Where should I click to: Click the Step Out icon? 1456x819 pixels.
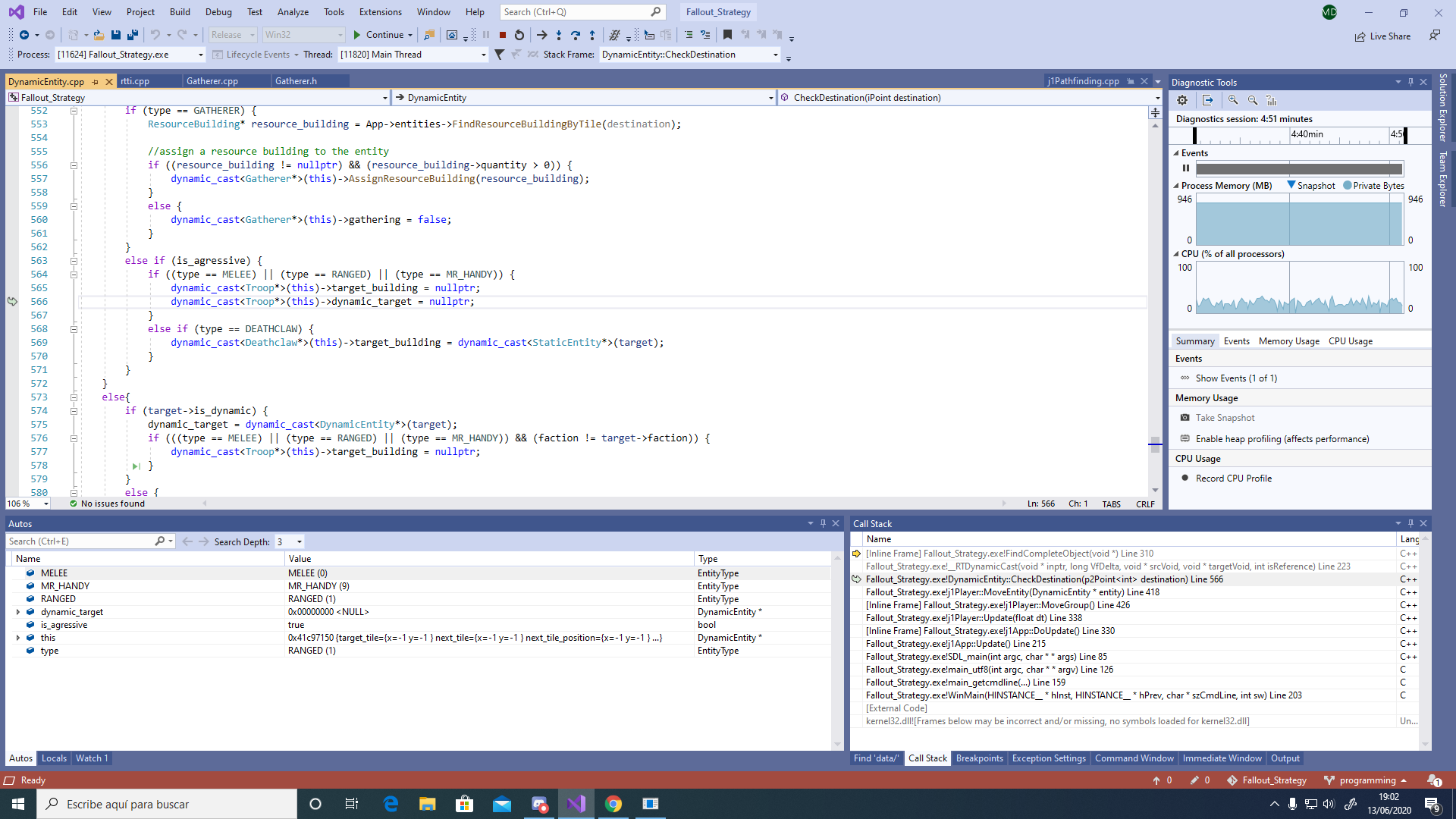pos(592,35)
